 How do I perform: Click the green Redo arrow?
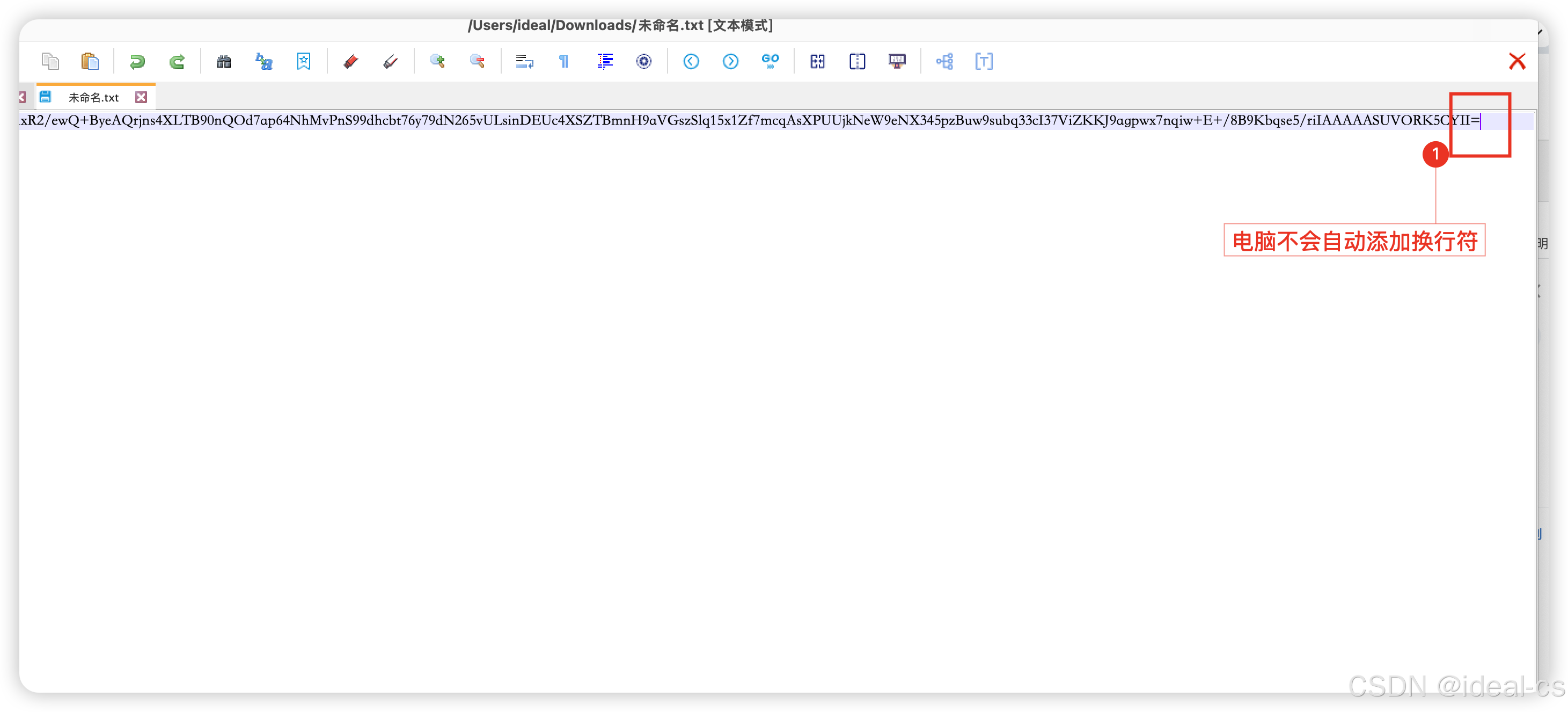(177, 62)
